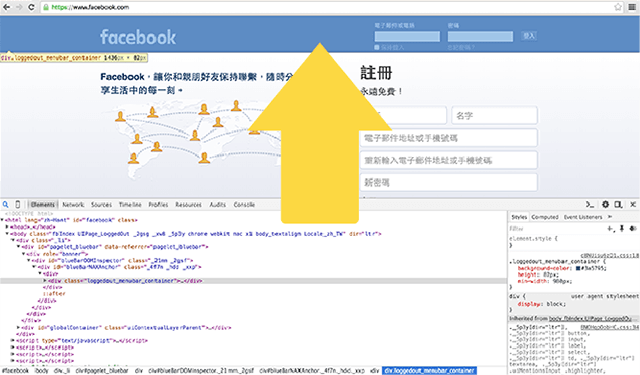Click the browser forward arrow
The height and width of the screenshot is (375, 640).
[19, 7]
